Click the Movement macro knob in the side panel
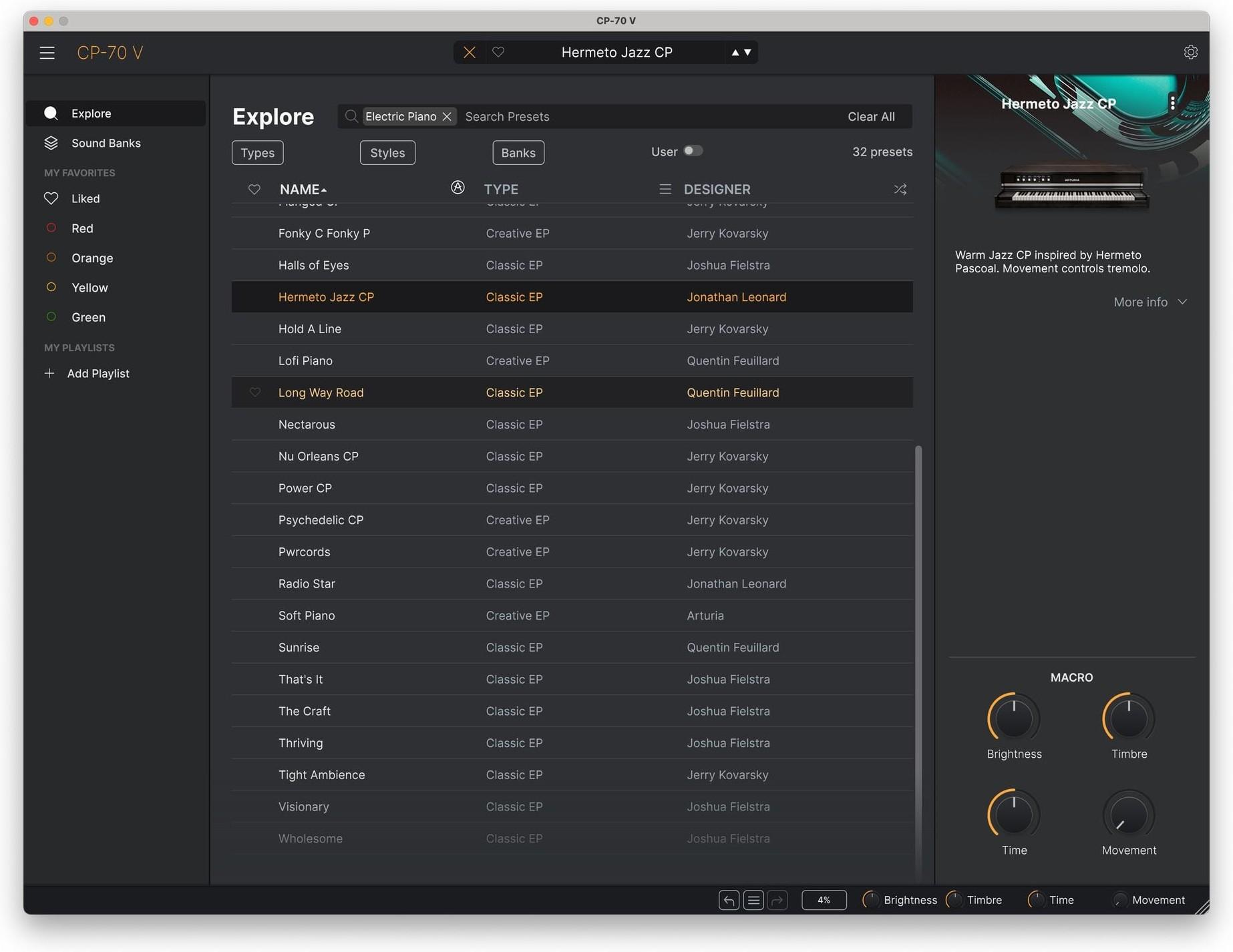 click(1129, 814)
